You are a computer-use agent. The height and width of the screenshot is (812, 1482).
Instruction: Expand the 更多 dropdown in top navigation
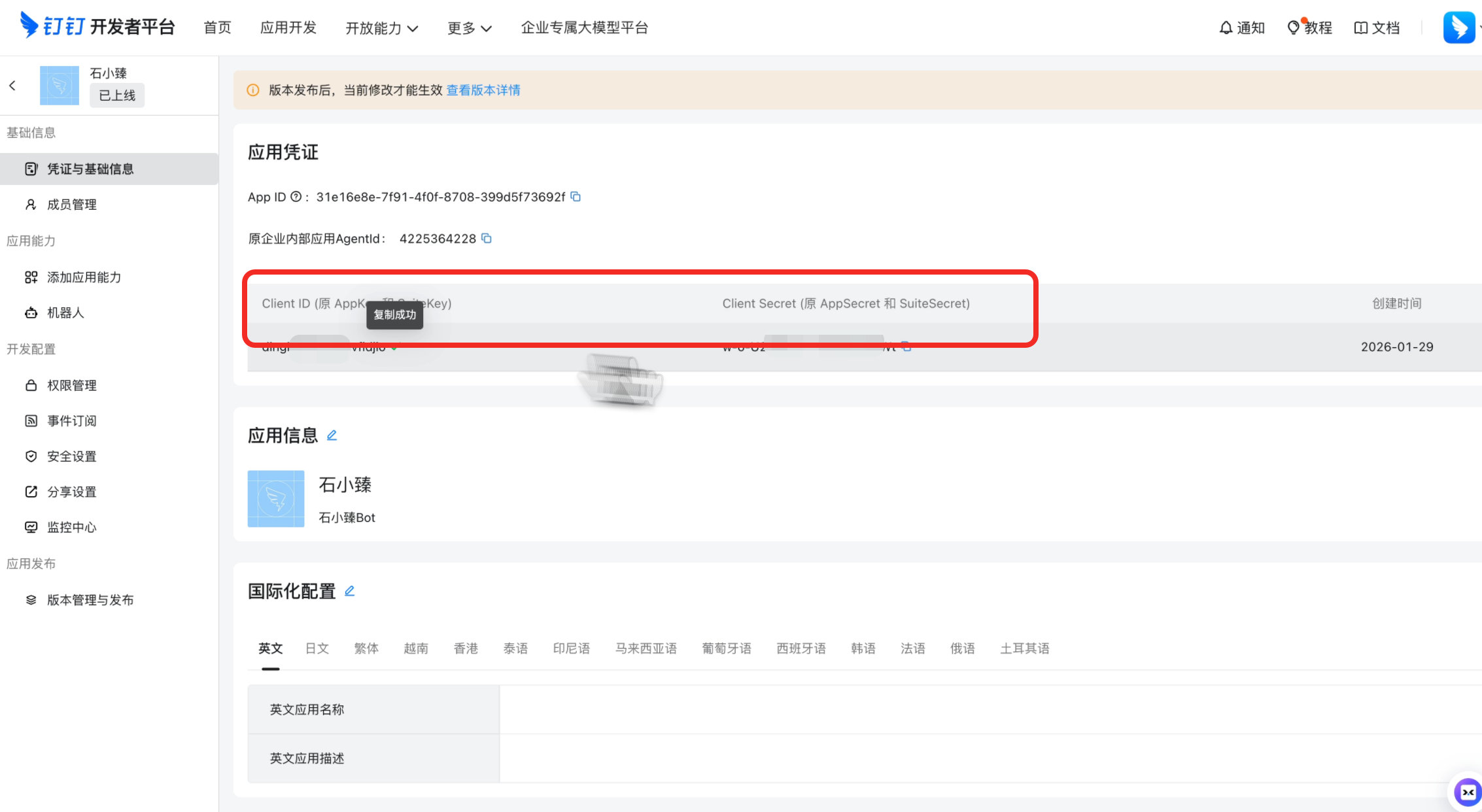click(469, 27)
